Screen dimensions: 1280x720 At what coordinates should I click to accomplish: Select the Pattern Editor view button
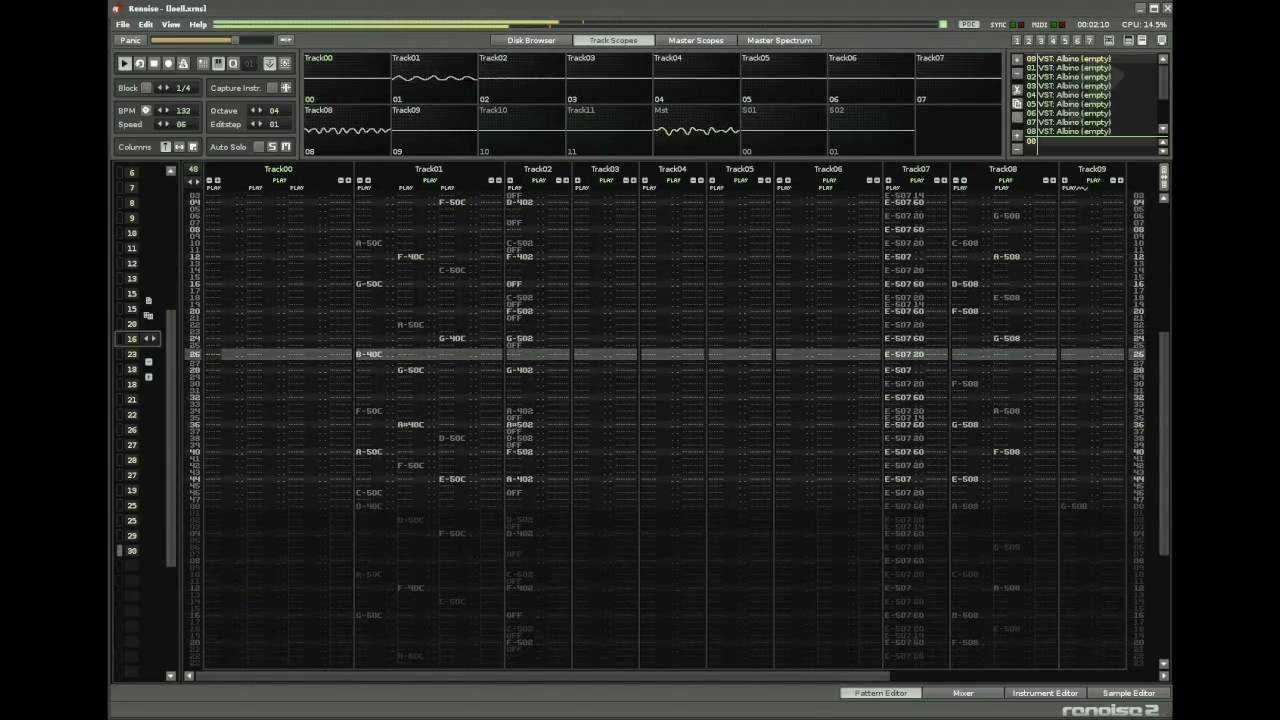[881, 693]
